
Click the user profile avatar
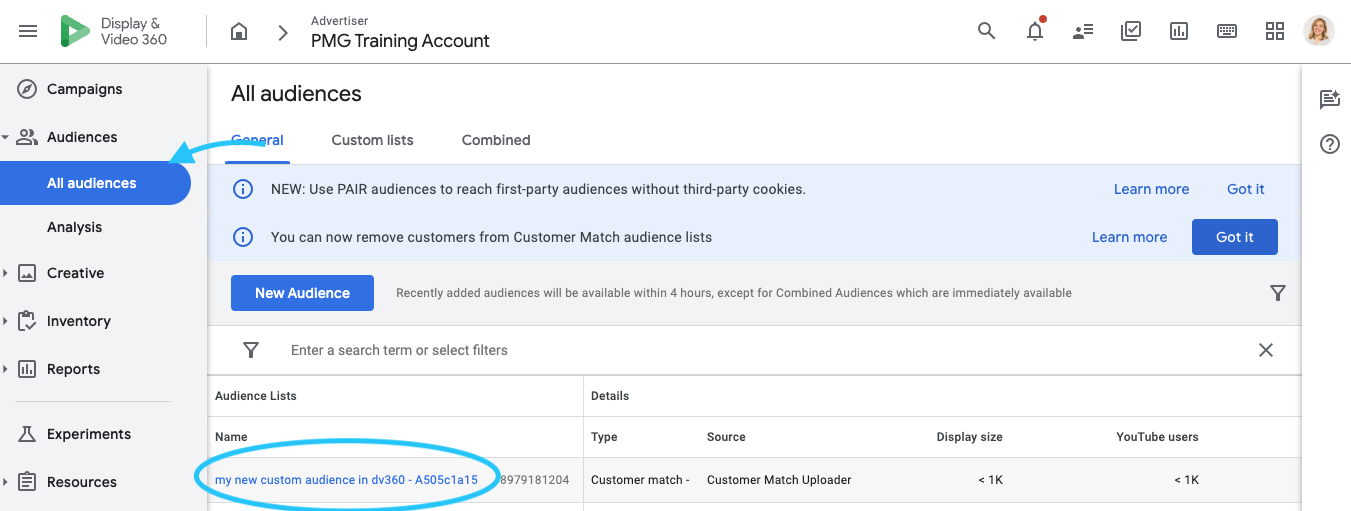point(1319,31)
